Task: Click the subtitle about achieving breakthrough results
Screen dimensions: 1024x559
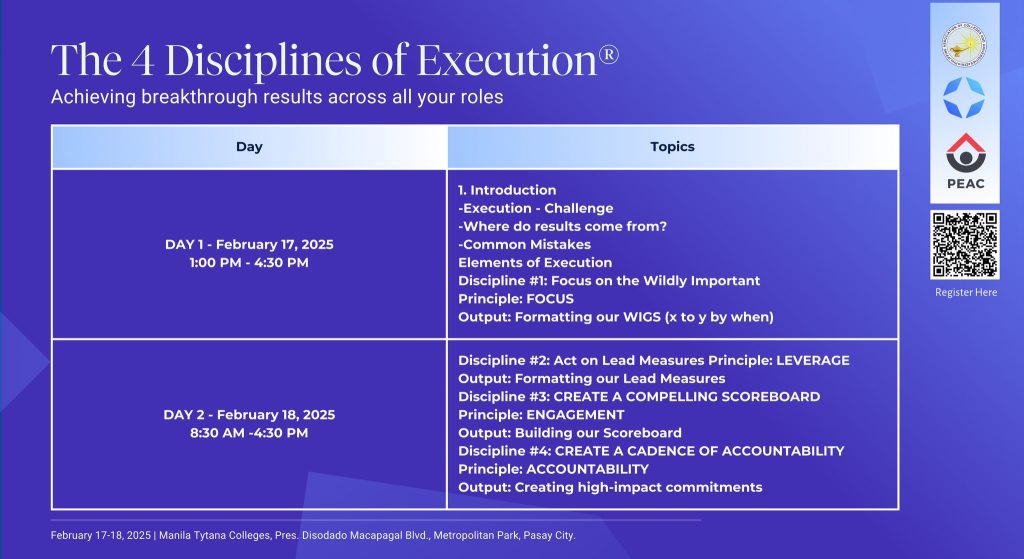Action: point(277,98)
